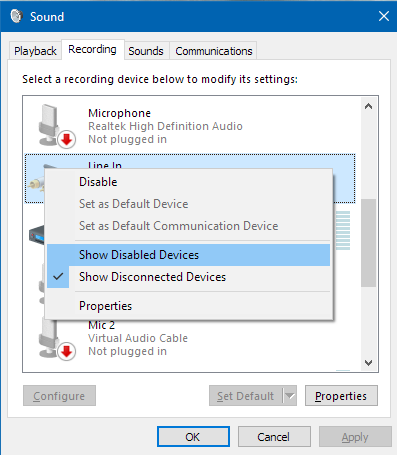Click the Line In connector icon

(36, 183)
